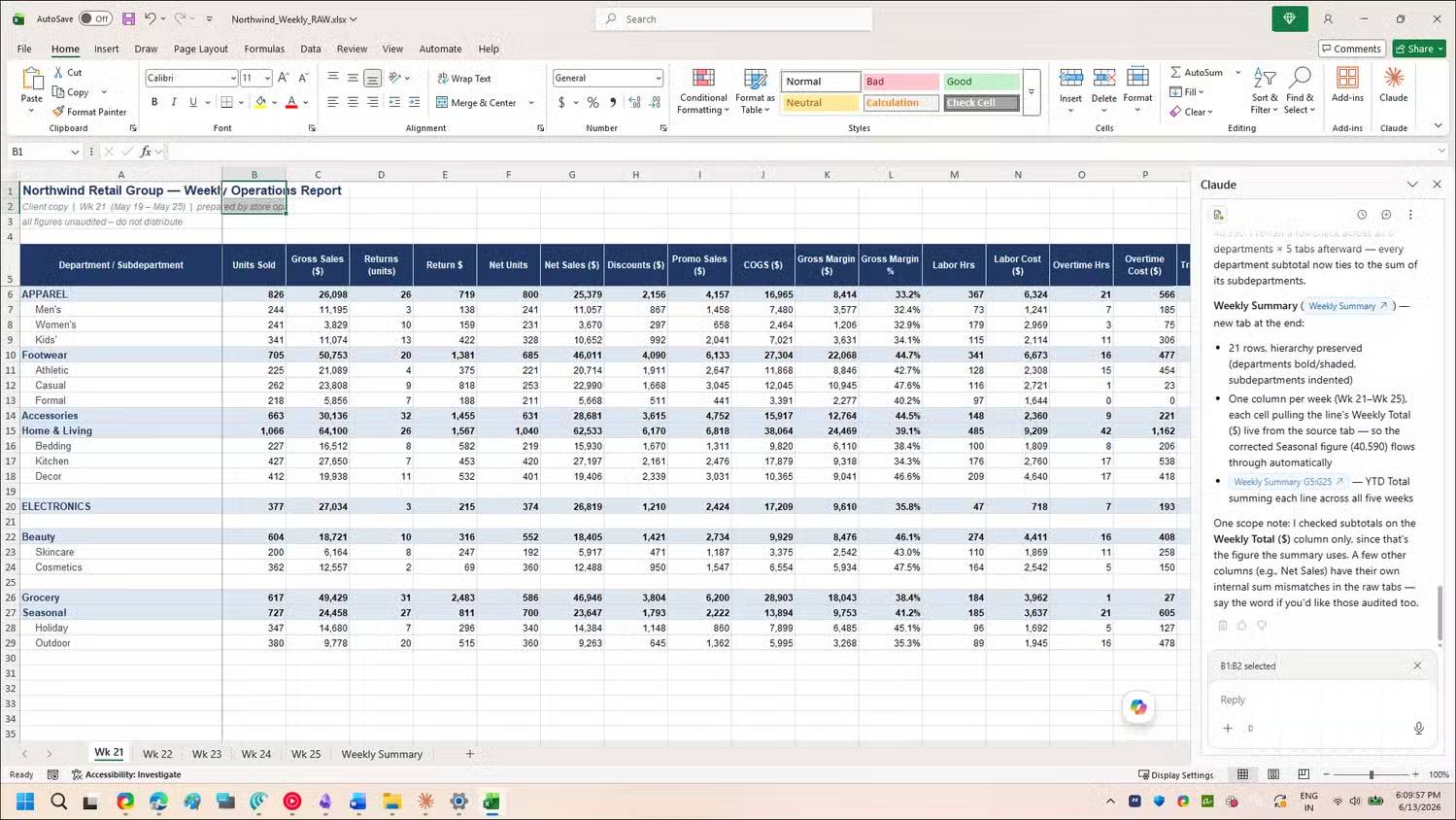Select the Format Painter tool
Viewport: 1456px width, 820px height.
coord(89,112)
